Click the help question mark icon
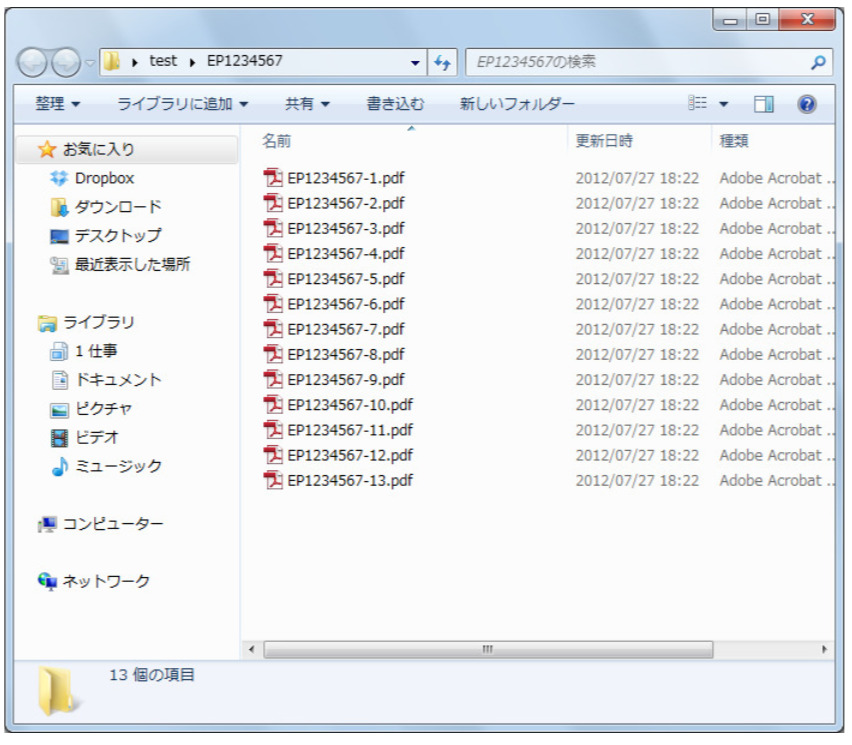 coord(807,104)
